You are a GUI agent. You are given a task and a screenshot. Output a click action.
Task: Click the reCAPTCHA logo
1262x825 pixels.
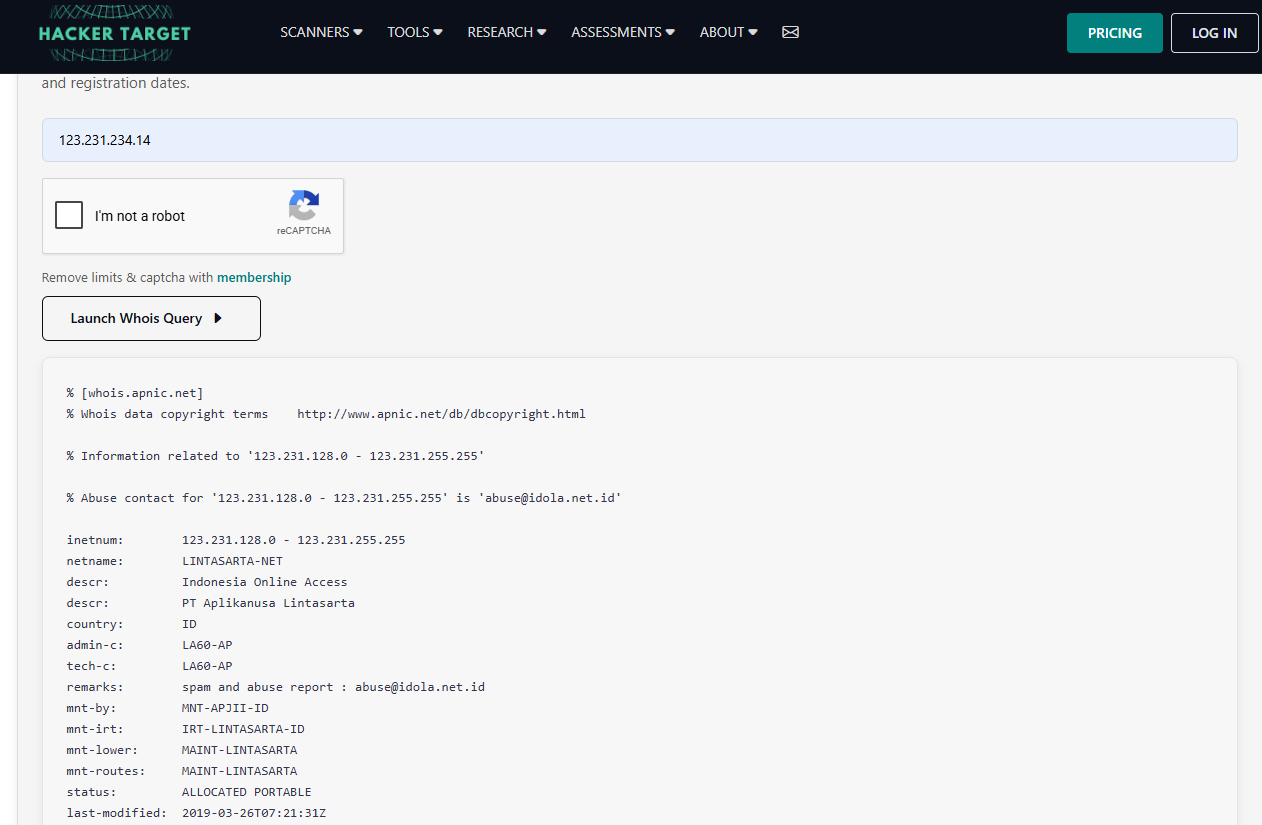coord(304,206)
